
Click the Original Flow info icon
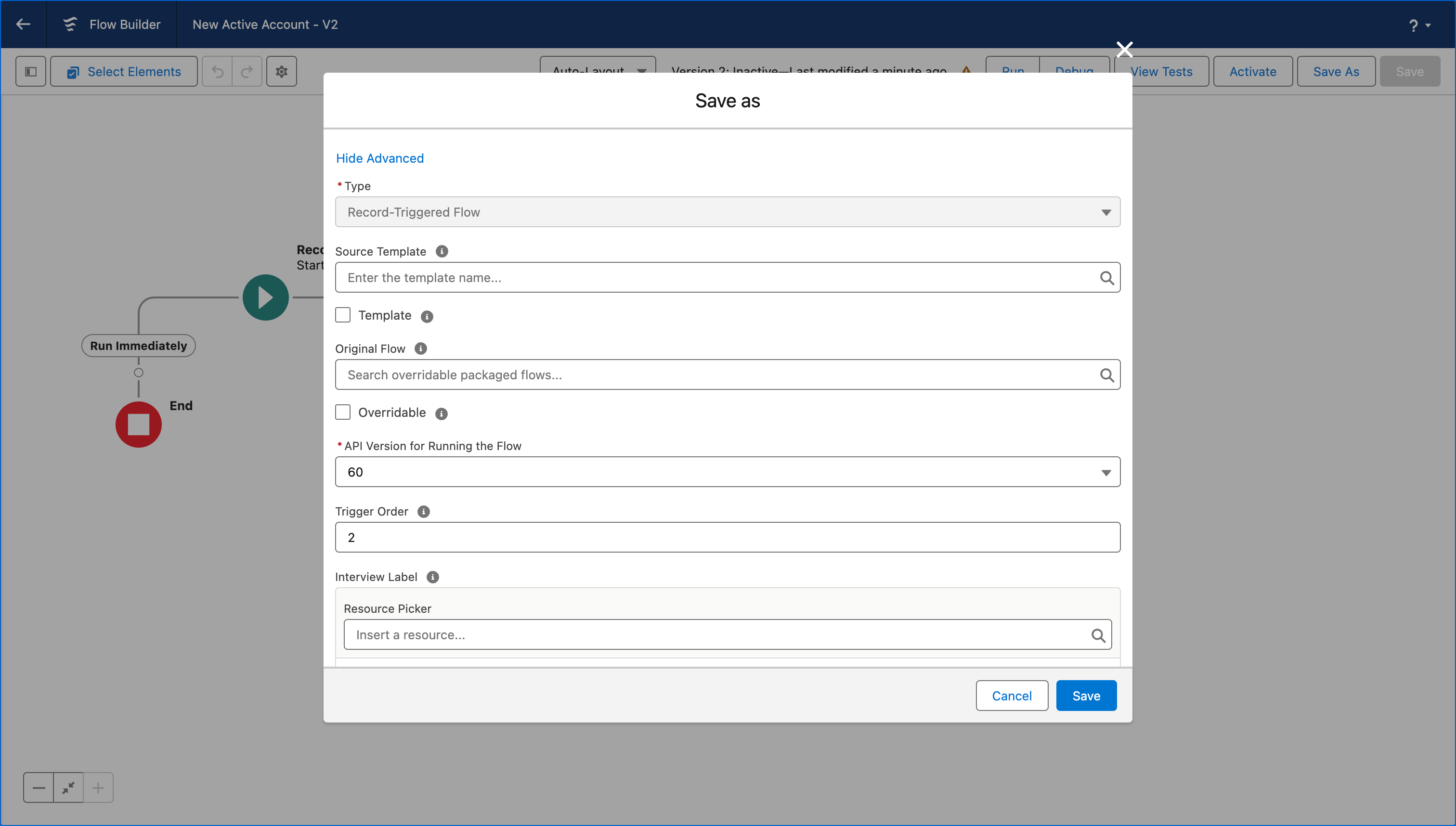[420, 348]
